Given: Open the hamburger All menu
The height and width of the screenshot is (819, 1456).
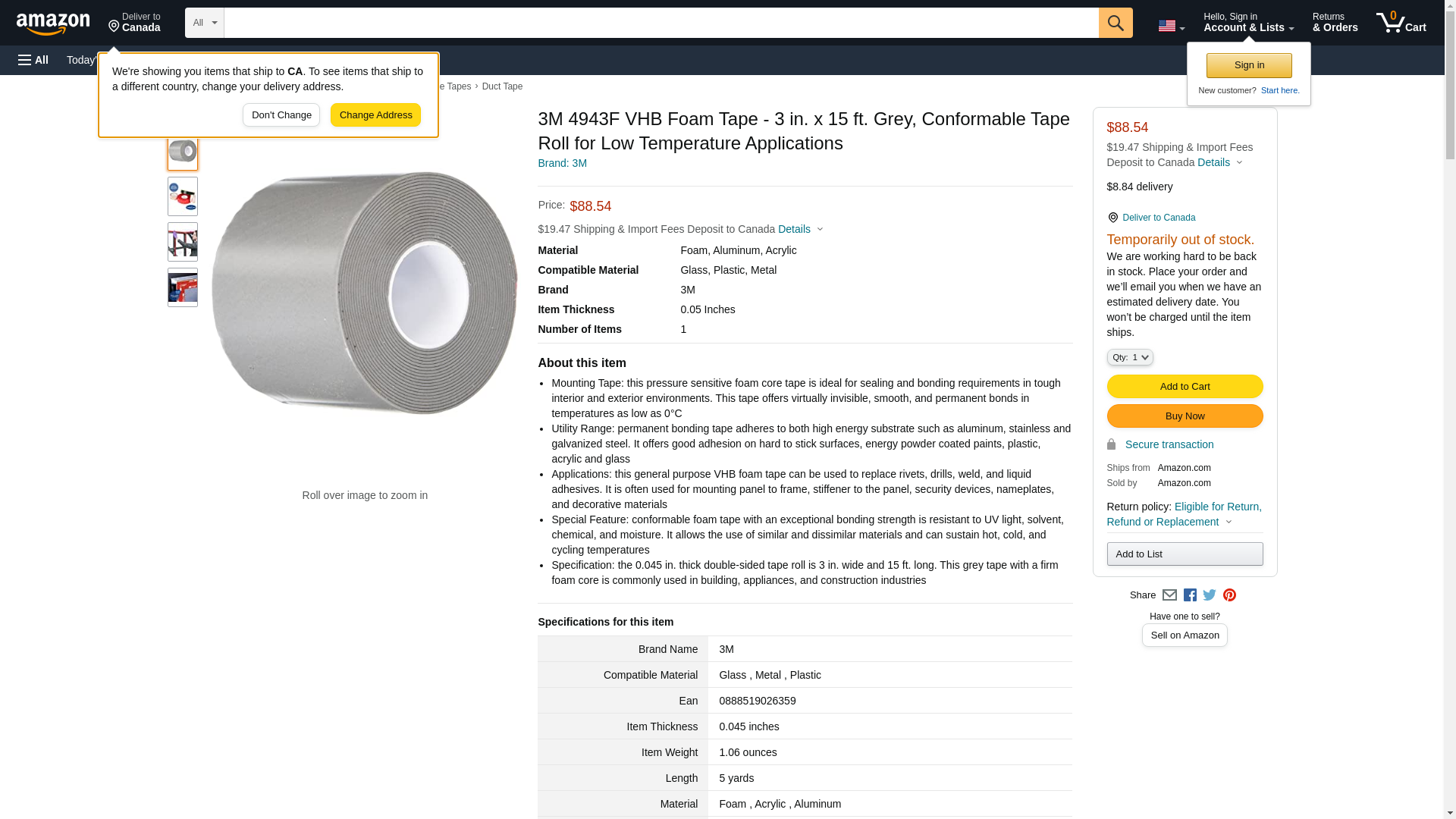Looking at the screenshot, I should click(33, 60).
